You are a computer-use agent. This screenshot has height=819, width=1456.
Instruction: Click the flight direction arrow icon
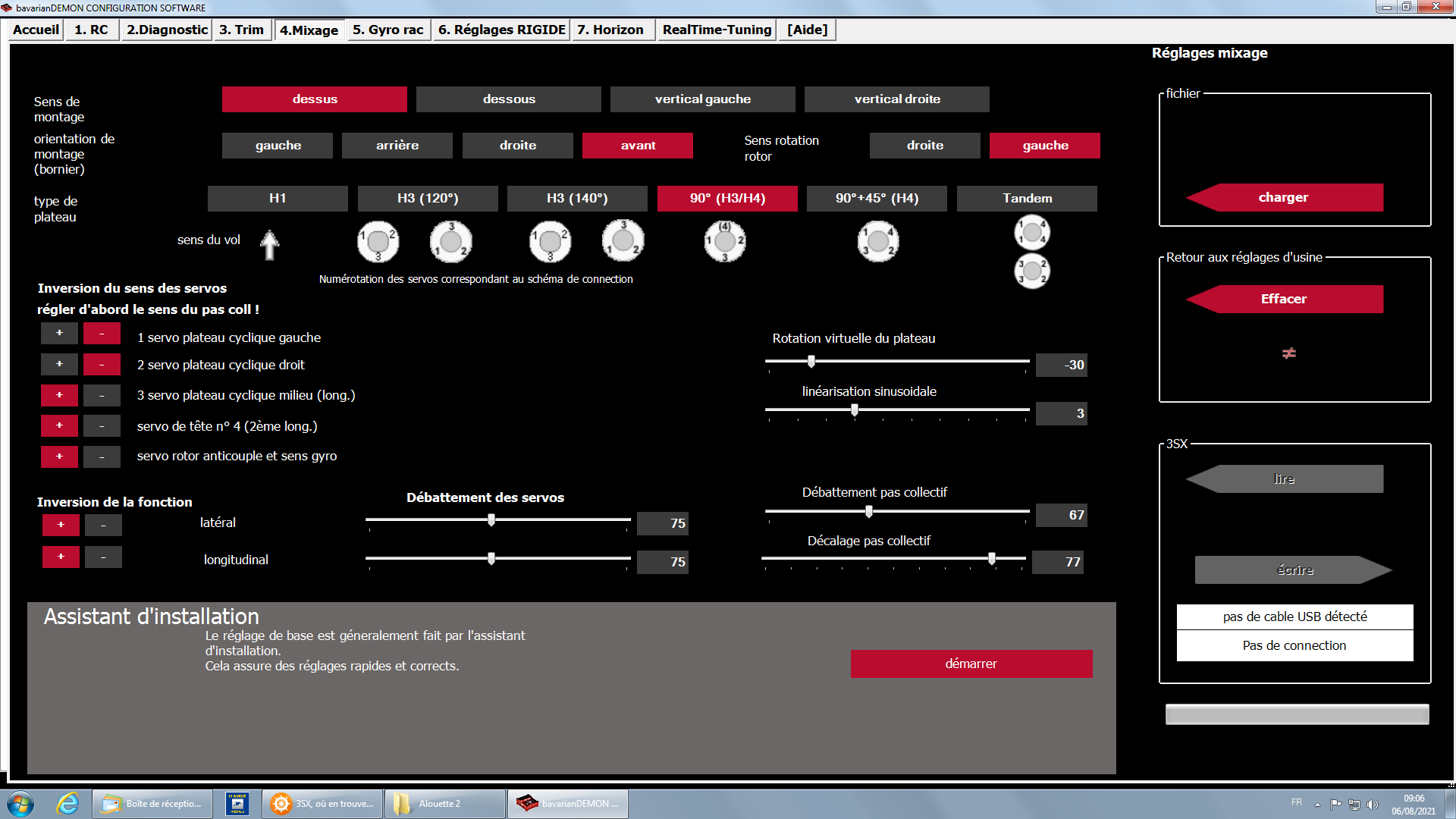pyautogui.click(x=269, y=245)
